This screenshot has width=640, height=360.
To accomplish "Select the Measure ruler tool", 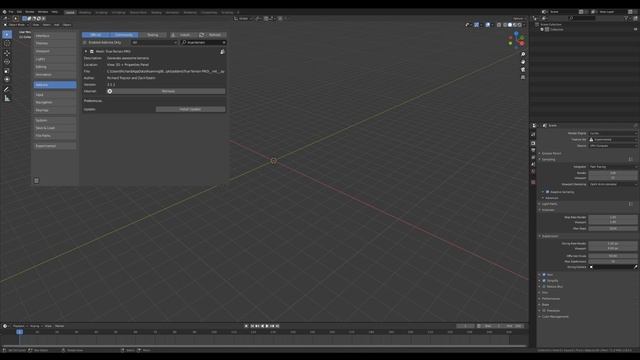I will pos(7,98).
